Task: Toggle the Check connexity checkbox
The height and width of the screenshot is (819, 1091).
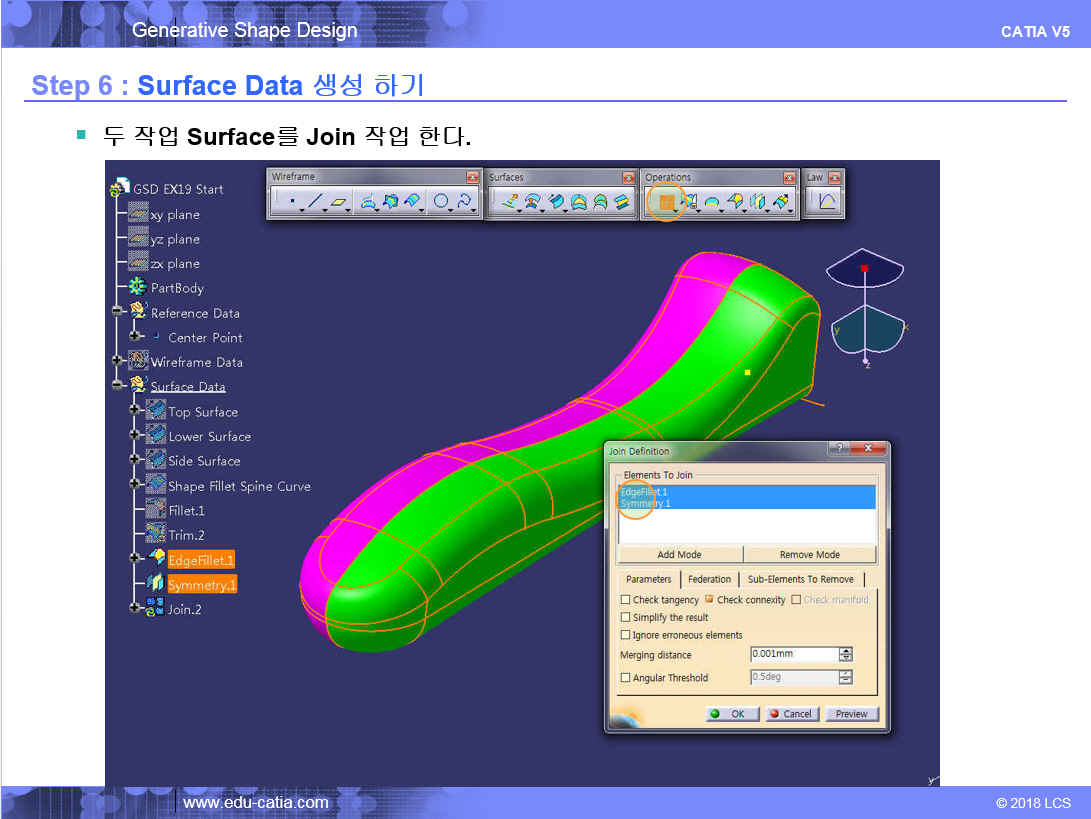Action: 710,600
